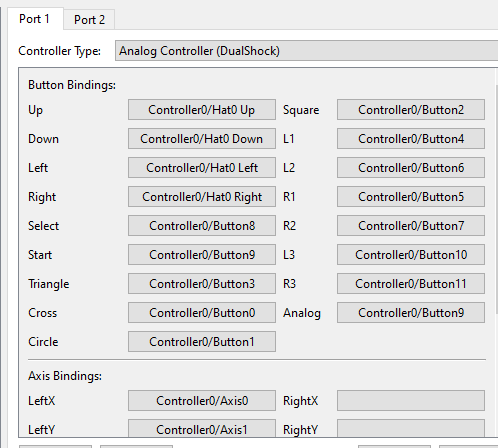Rebind the Right direction binding
Viewport: 498px width, 448px height.
tap(202, 197)
